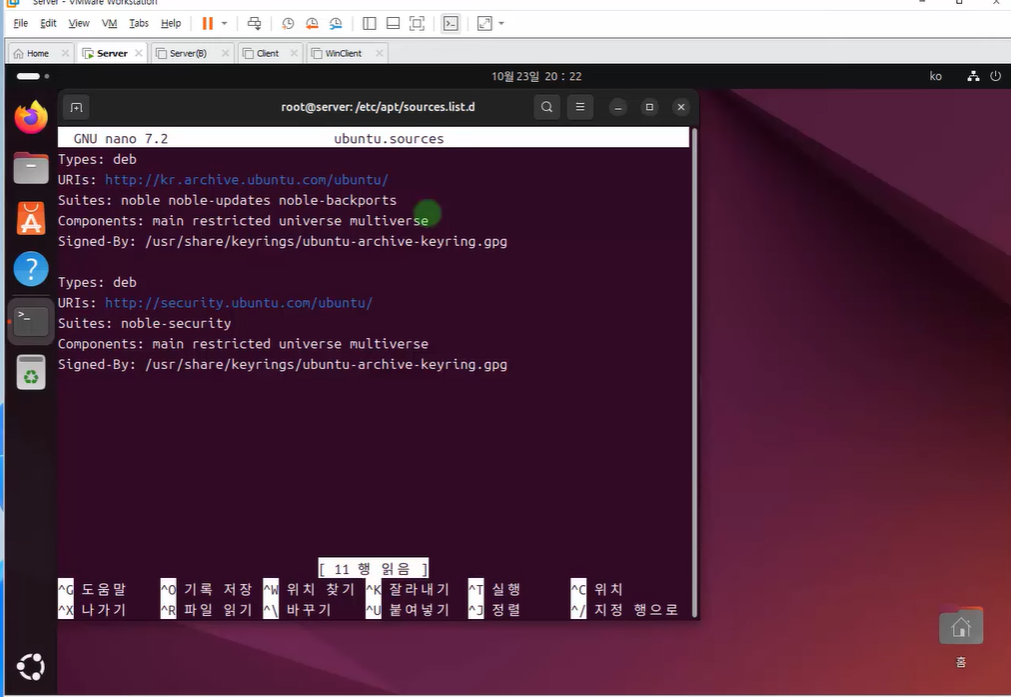Open a new terminal tab icon
Screen dimensions: 1011x697
(76, 107)
